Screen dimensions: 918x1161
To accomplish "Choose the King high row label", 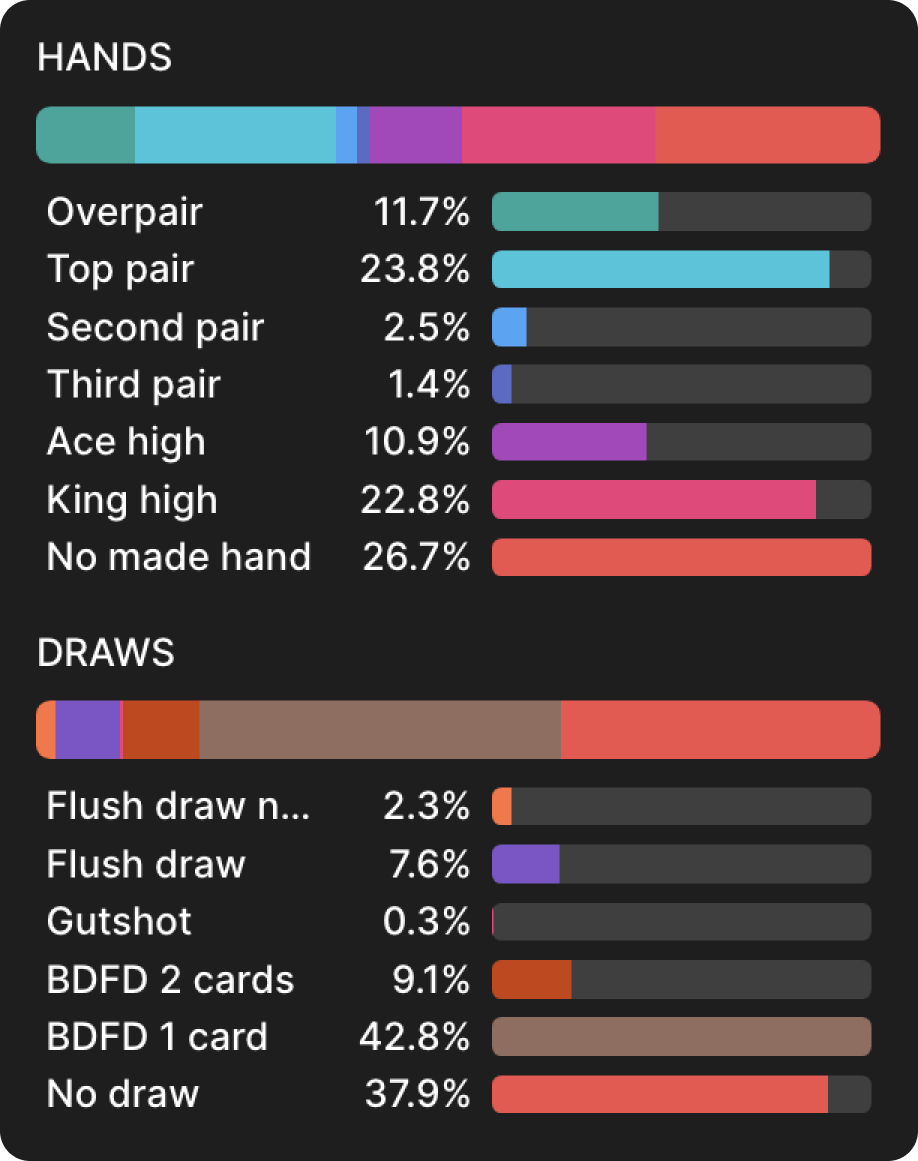I will 131,500.
